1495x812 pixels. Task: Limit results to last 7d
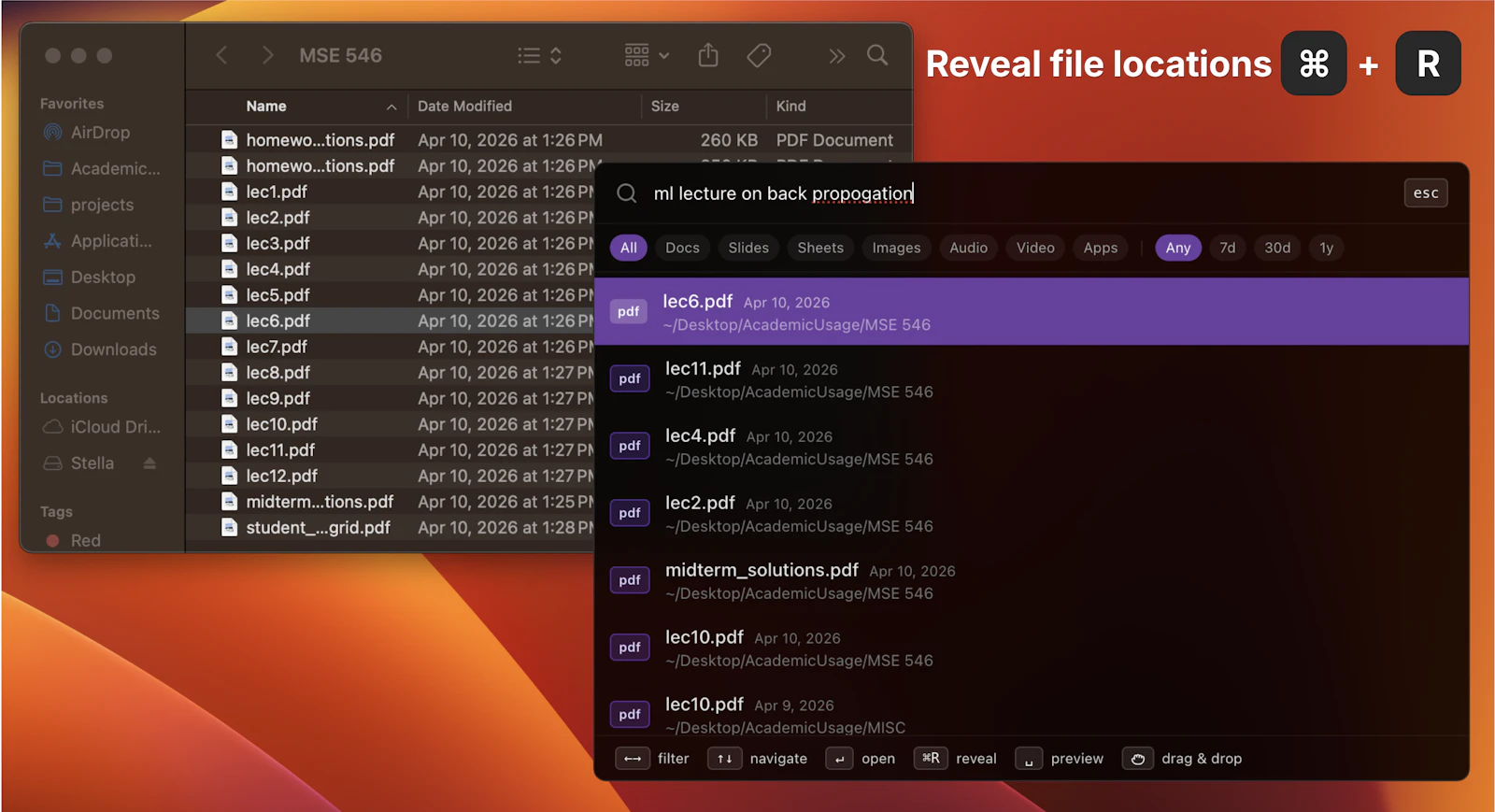[1227, 248]
